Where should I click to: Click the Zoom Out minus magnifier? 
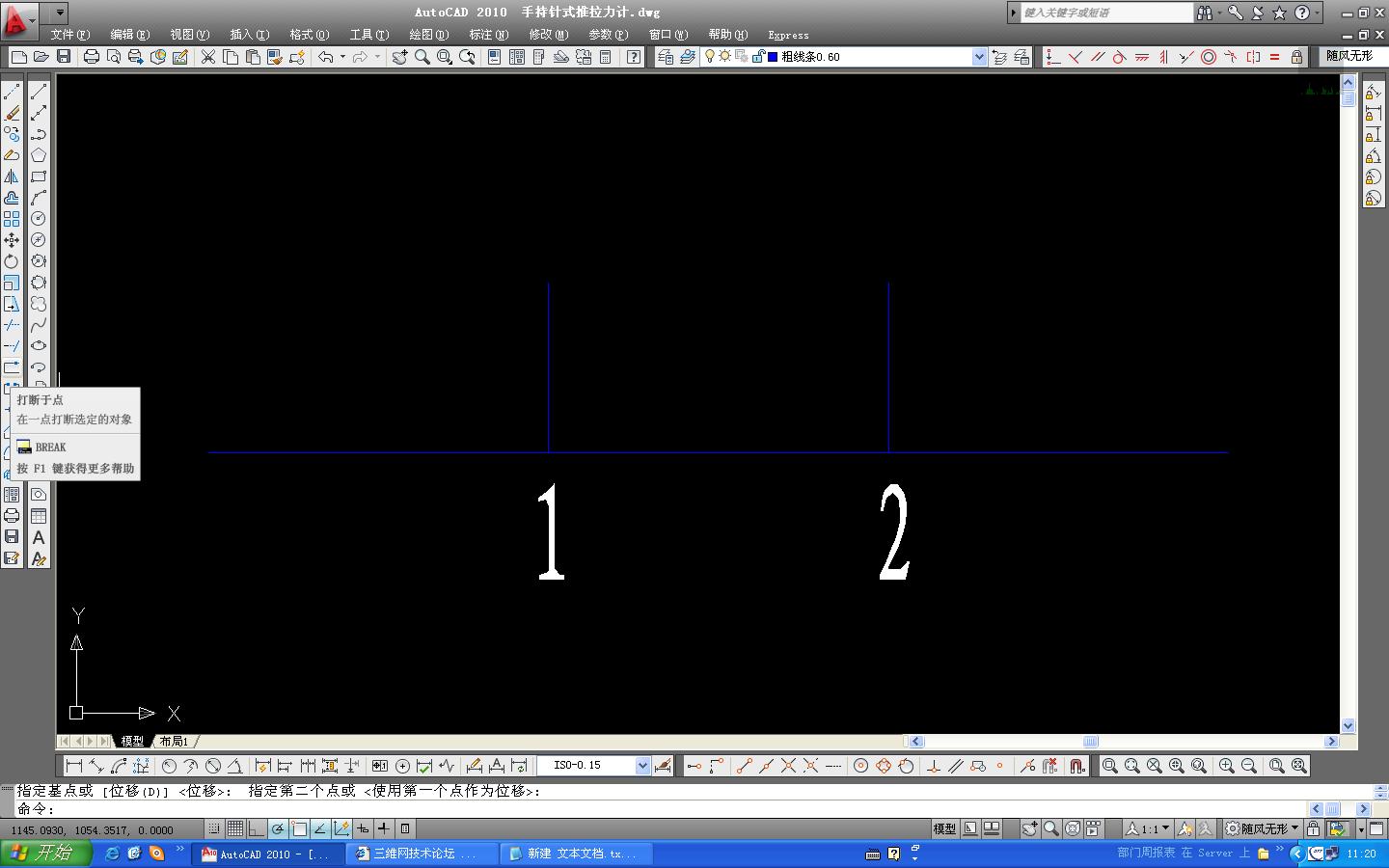(x=1249, y=766)
